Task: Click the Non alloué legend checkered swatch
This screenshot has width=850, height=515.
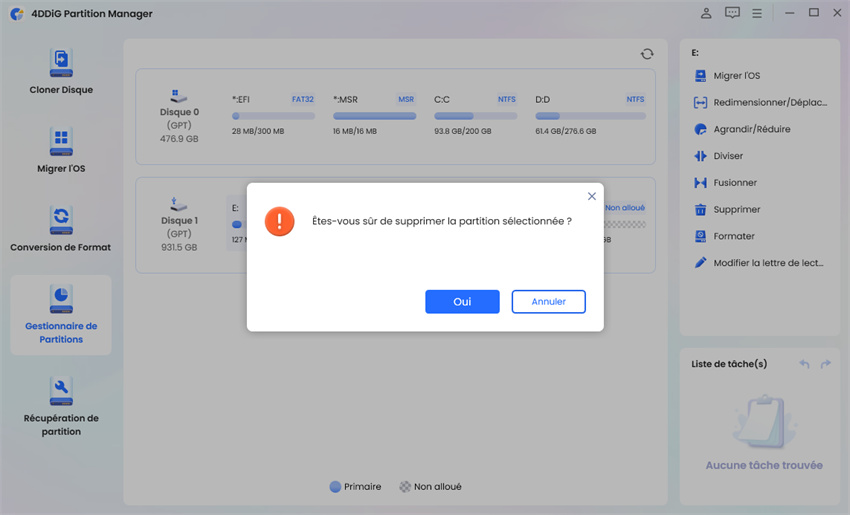Action: (405, 487)
